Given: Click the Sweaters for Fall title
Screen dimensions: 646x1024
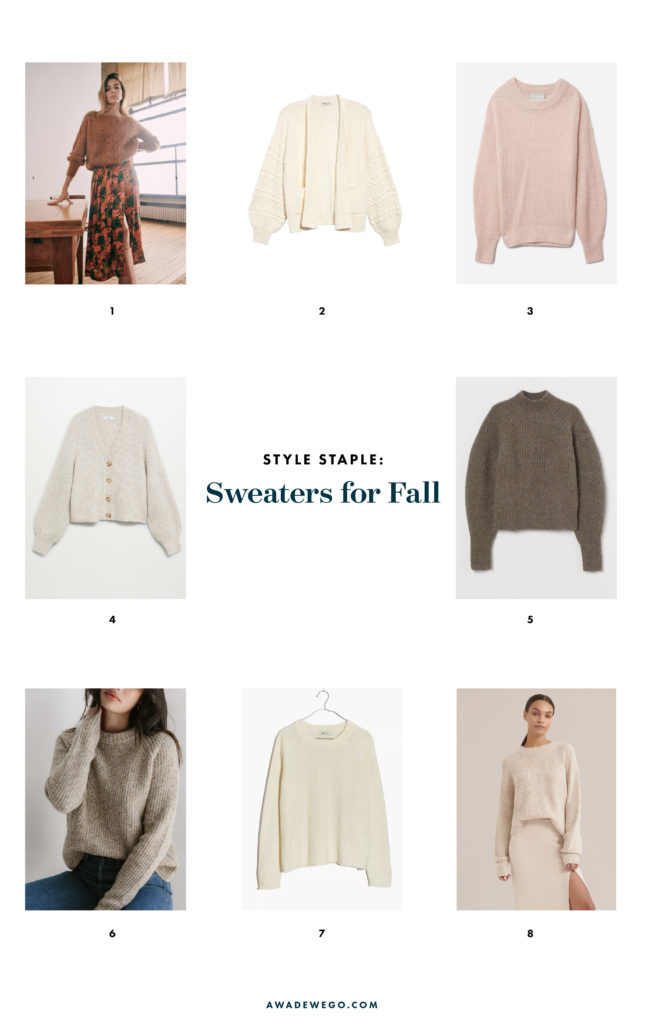Looking at the screenshot, I should coord(323,492).
